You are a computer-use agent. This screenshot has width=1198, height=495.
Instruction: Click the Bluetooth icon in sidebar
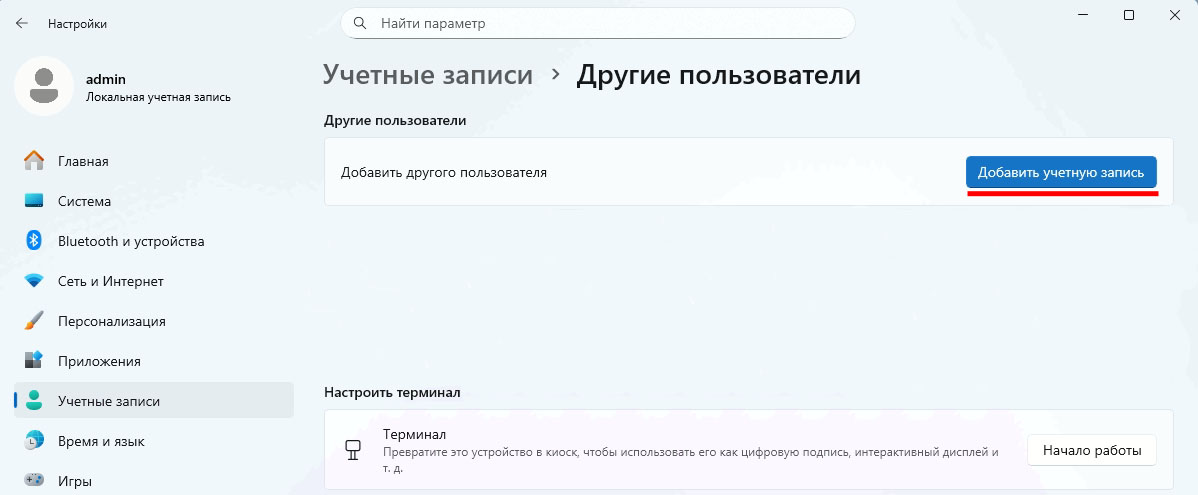click(x=34, y=241)
